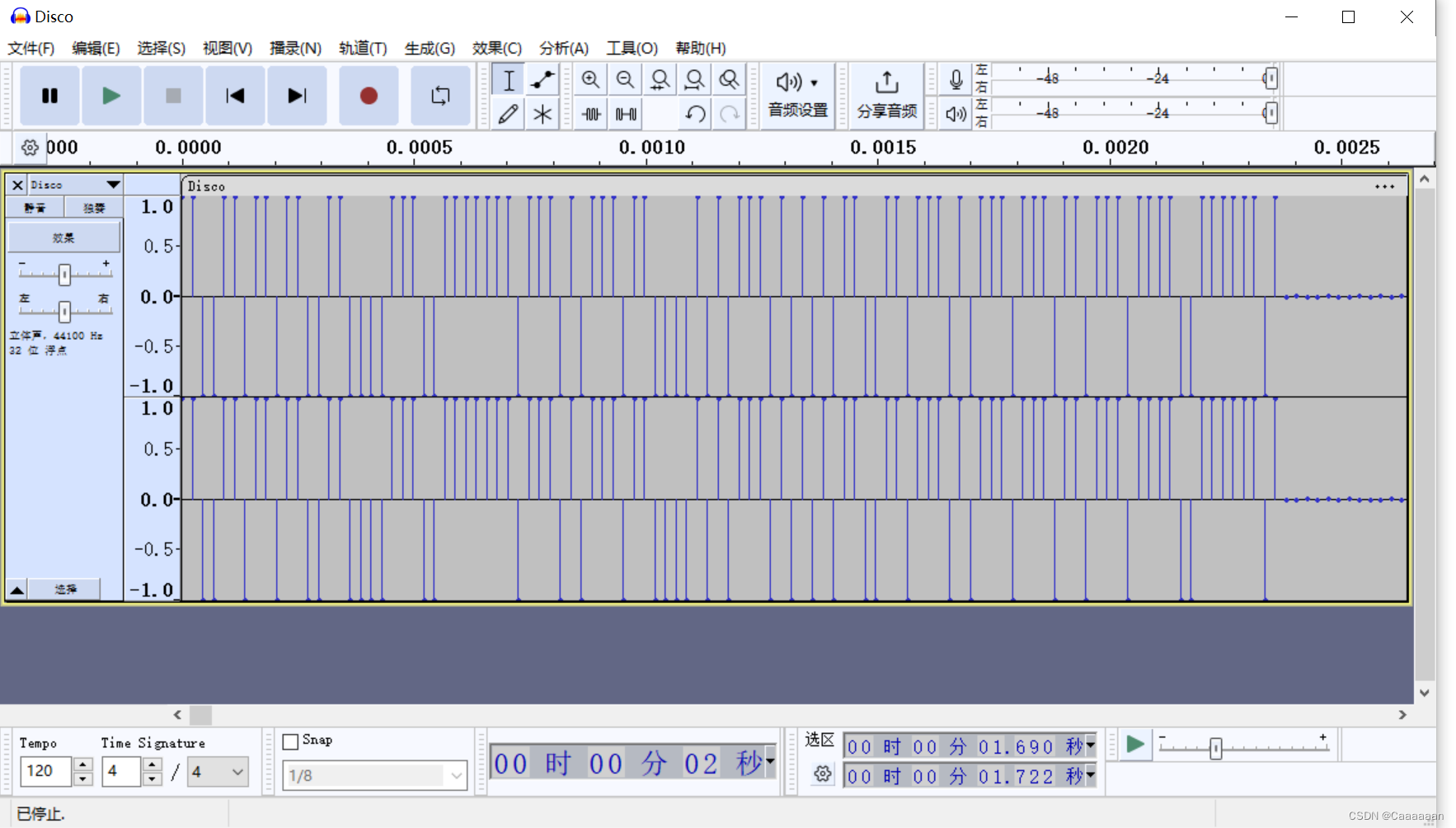Click the microphone record meter icon
The image size is (1456, 828).
click(956, 79)
